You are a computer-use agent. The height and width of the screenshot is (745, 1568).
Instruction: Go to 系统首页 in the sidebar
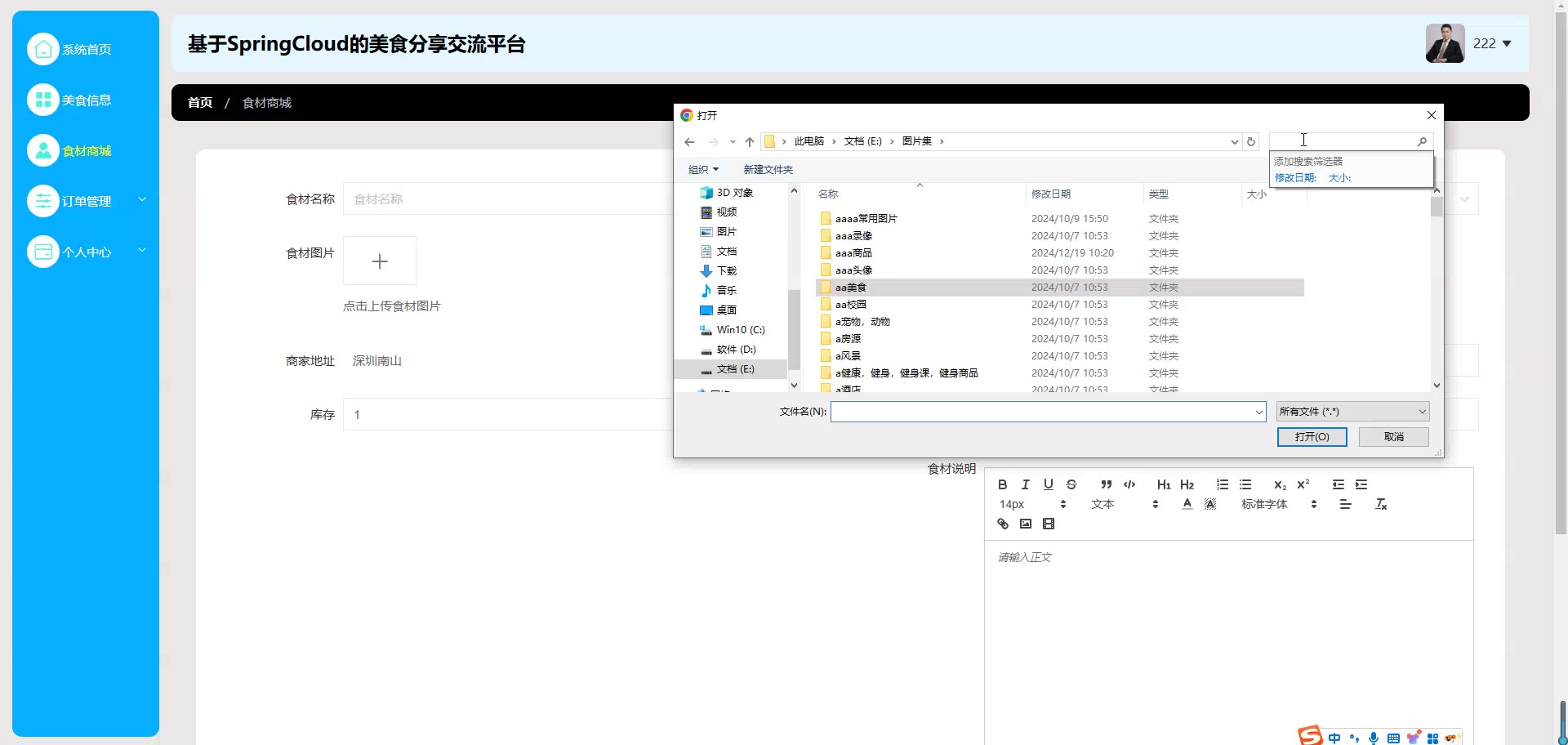[x=86, y=49]
